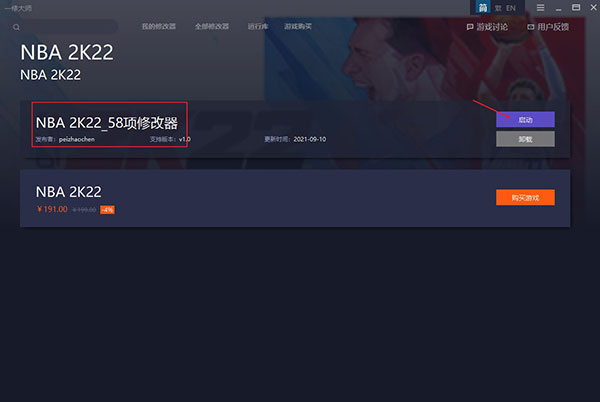Screen dimensions: 600x402
Task: Switch language to EN
Action: pos(511,8)
